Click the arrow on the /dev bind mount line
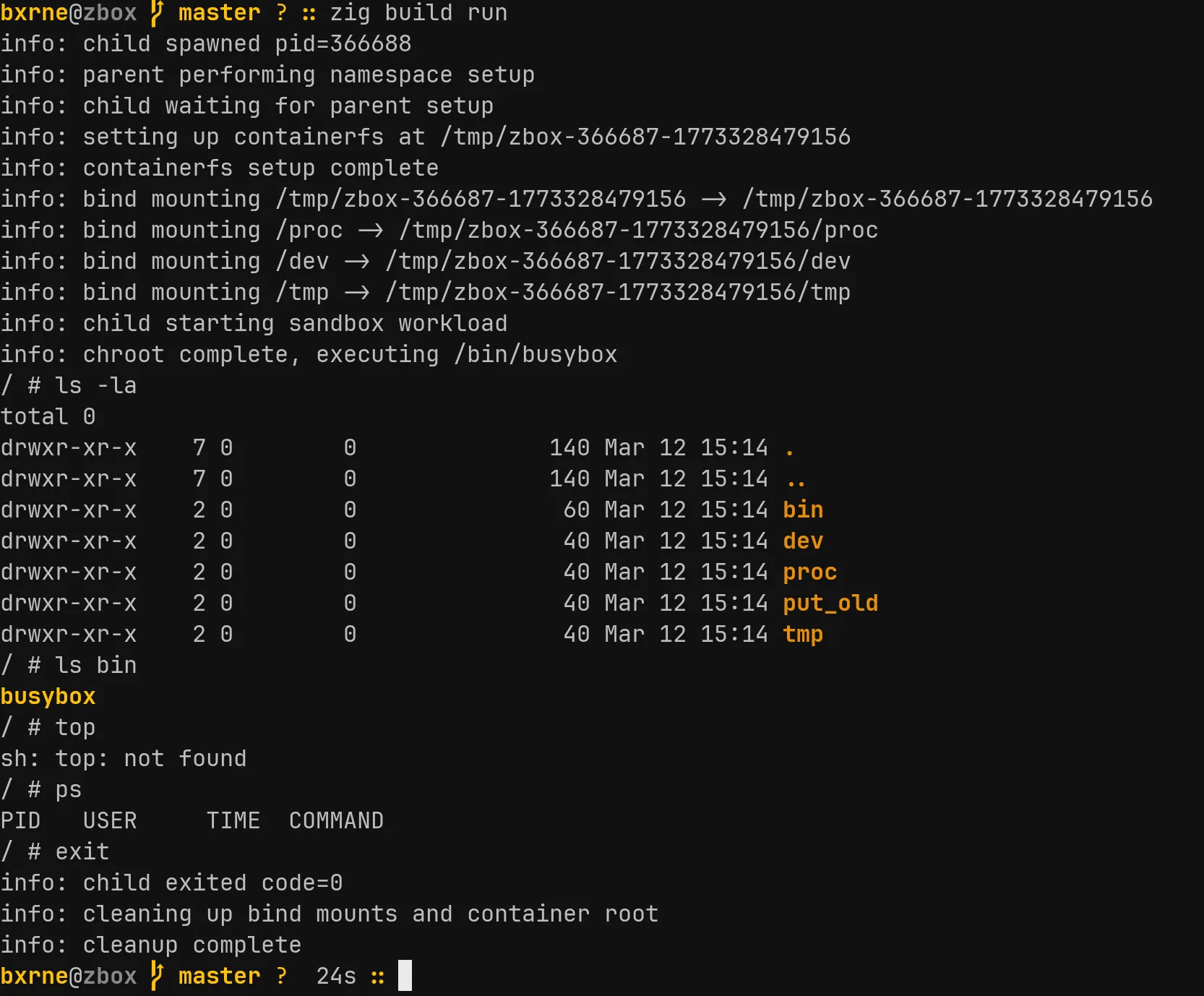Viewport: 1204px width, 996px height. click(357, 262)
